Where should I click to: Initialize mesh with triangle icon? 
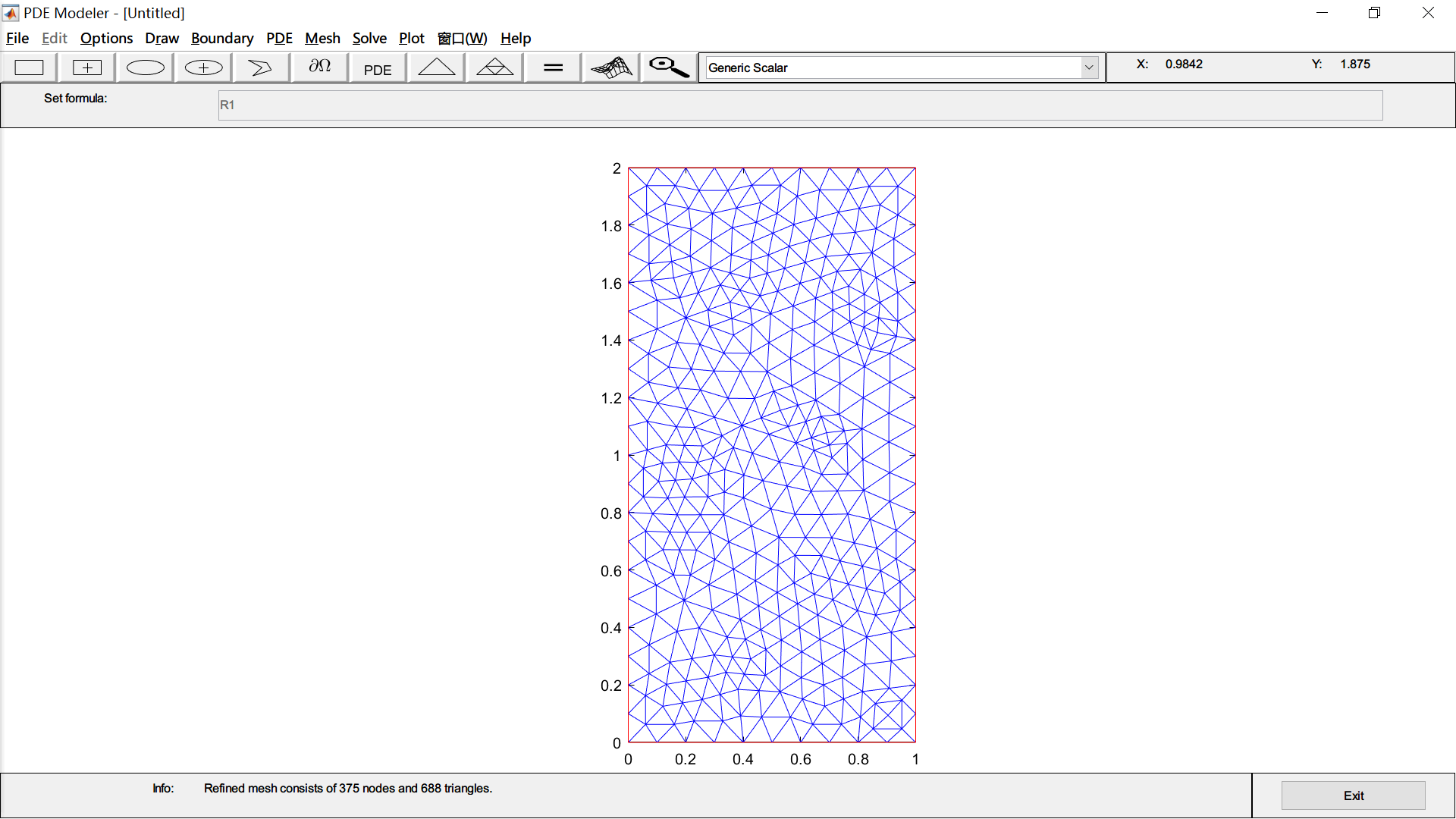436,67
